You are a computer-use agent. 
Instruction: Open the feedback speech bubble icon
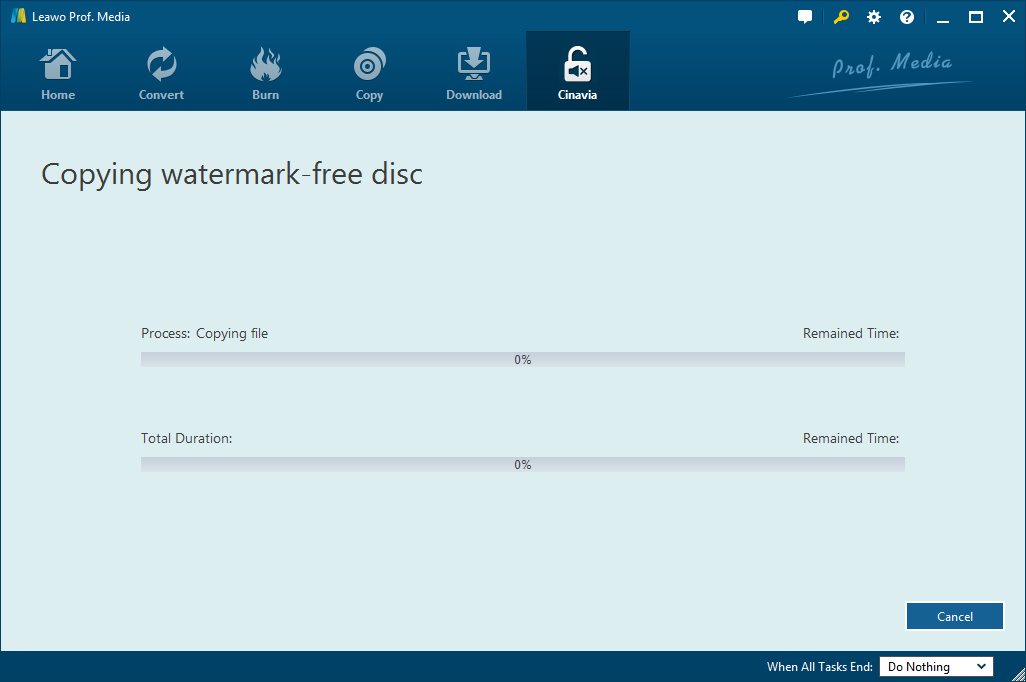(805, 17)
